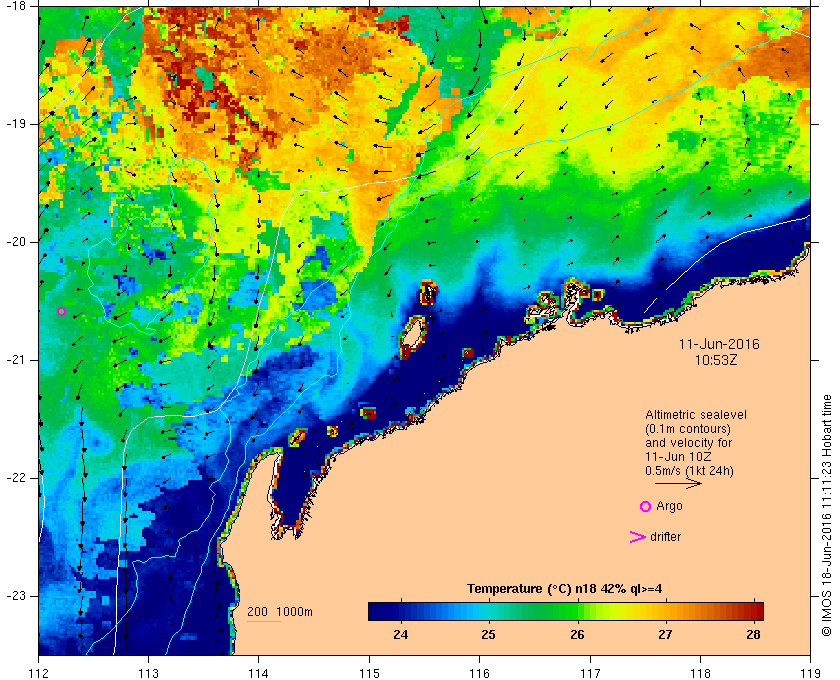Viewport: 840px width, 680px height.
Task: Click the 'and velocity for' text line
Action: 688,443
